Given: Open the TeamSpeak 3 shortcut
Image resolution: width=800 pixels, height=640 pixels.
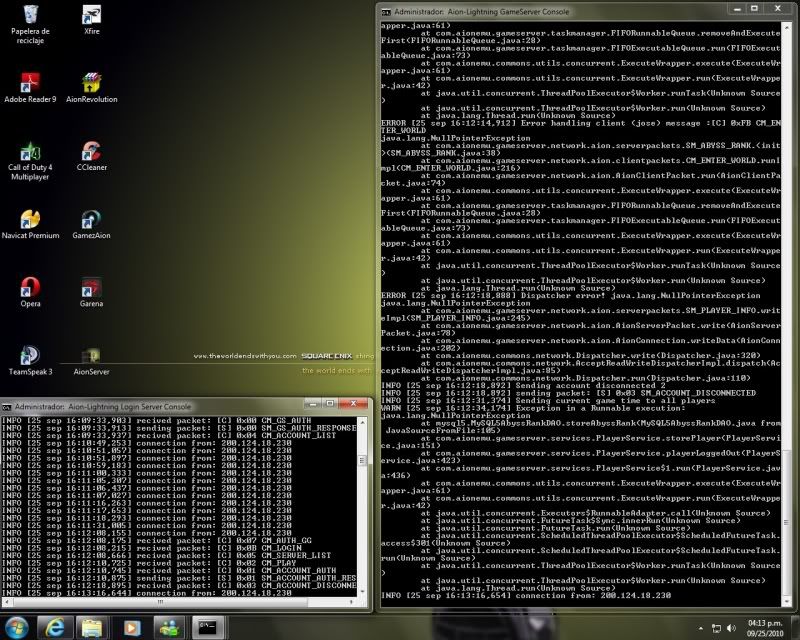Looking at the screenshot, I should (30, 357).
